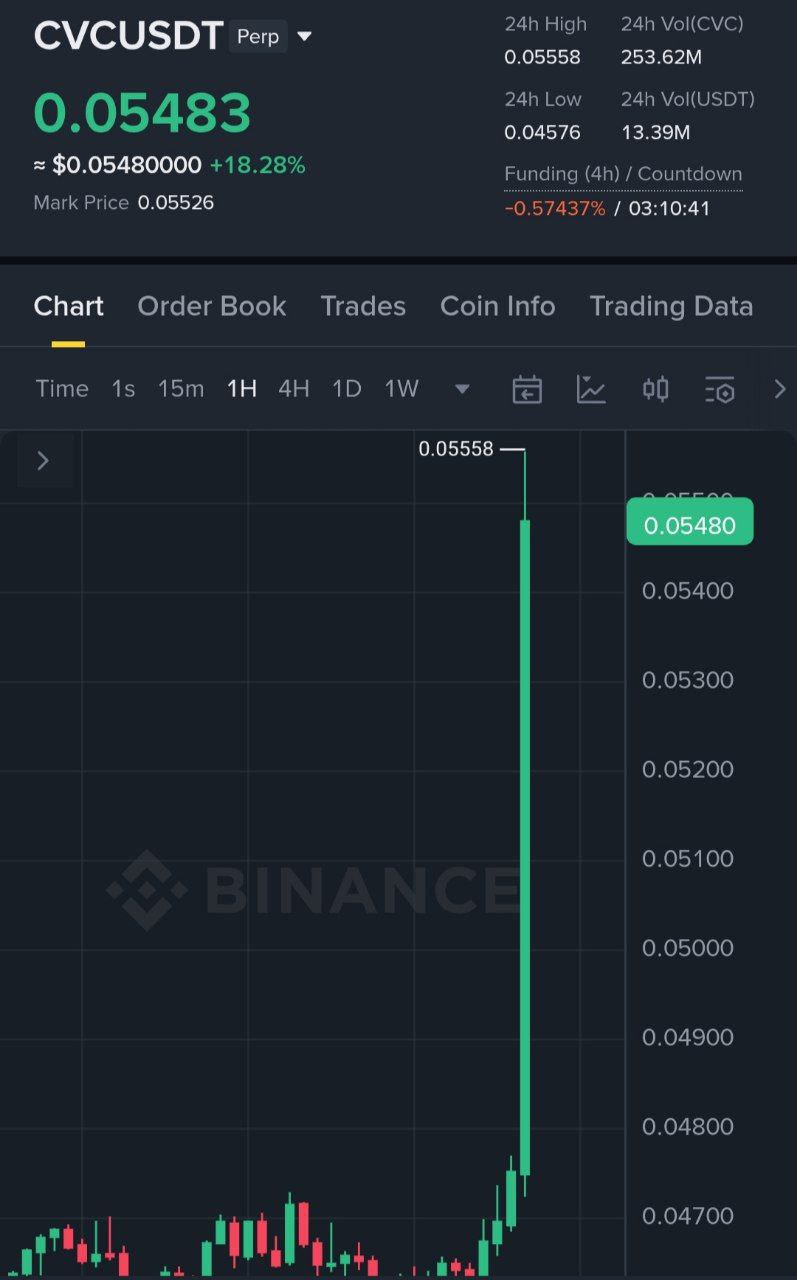Screen dimensions: 797x1280
Task: Expand more time intervals dropdown
Action: tap(462, 389)
